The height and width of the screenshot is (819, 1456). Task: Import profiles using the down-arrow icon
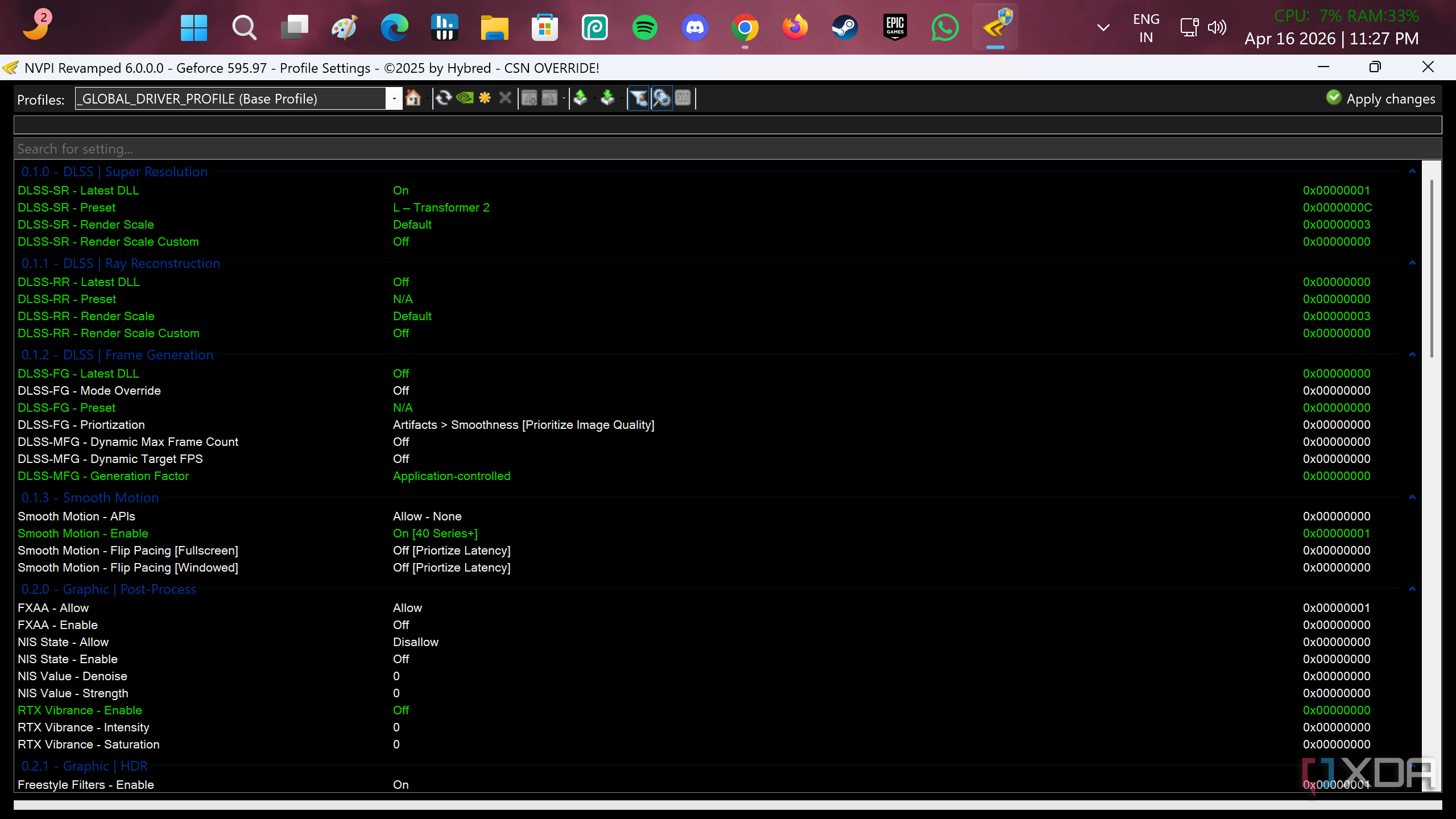607,98
